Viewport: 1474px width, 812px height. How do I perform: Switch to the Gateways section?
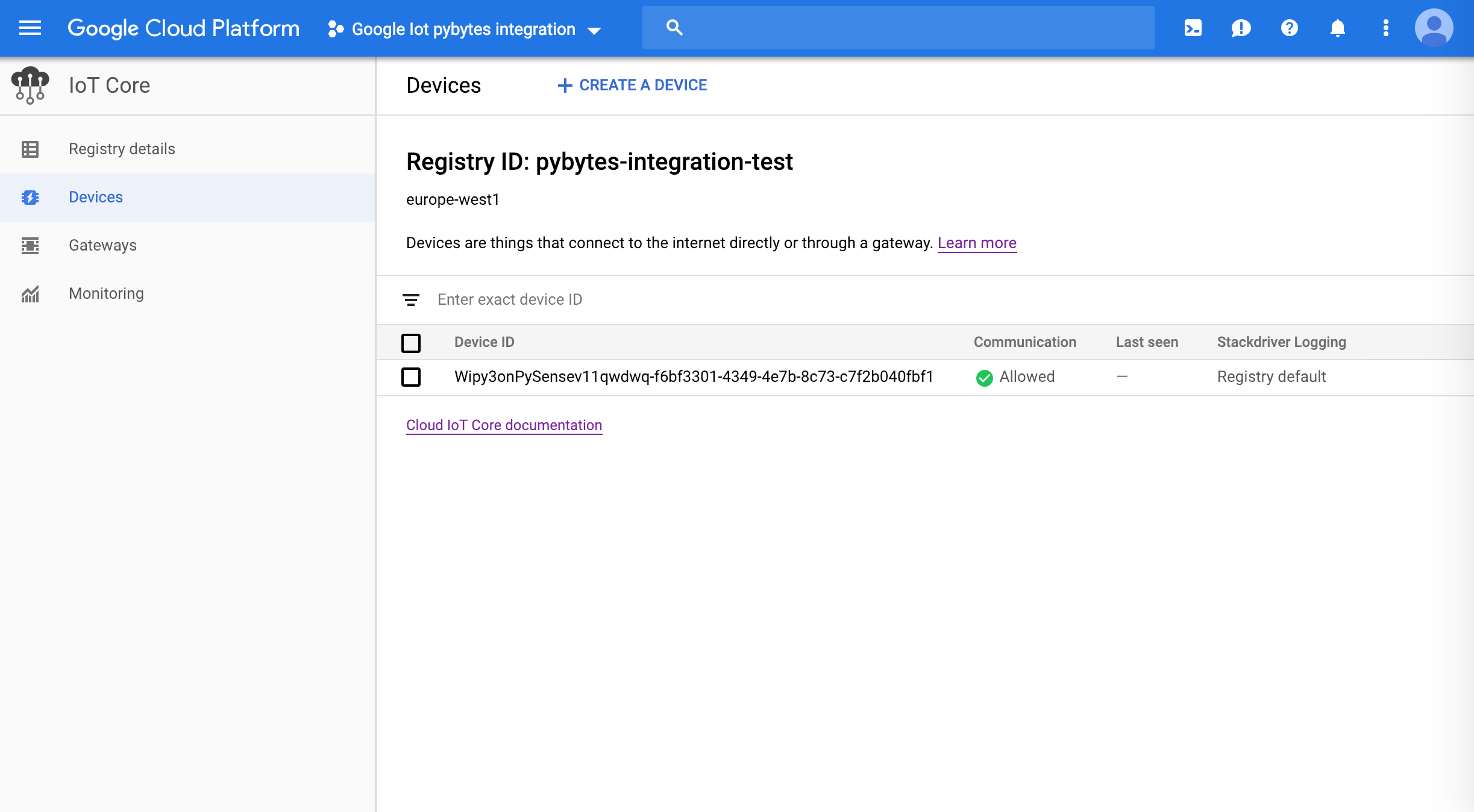(102, 245)
